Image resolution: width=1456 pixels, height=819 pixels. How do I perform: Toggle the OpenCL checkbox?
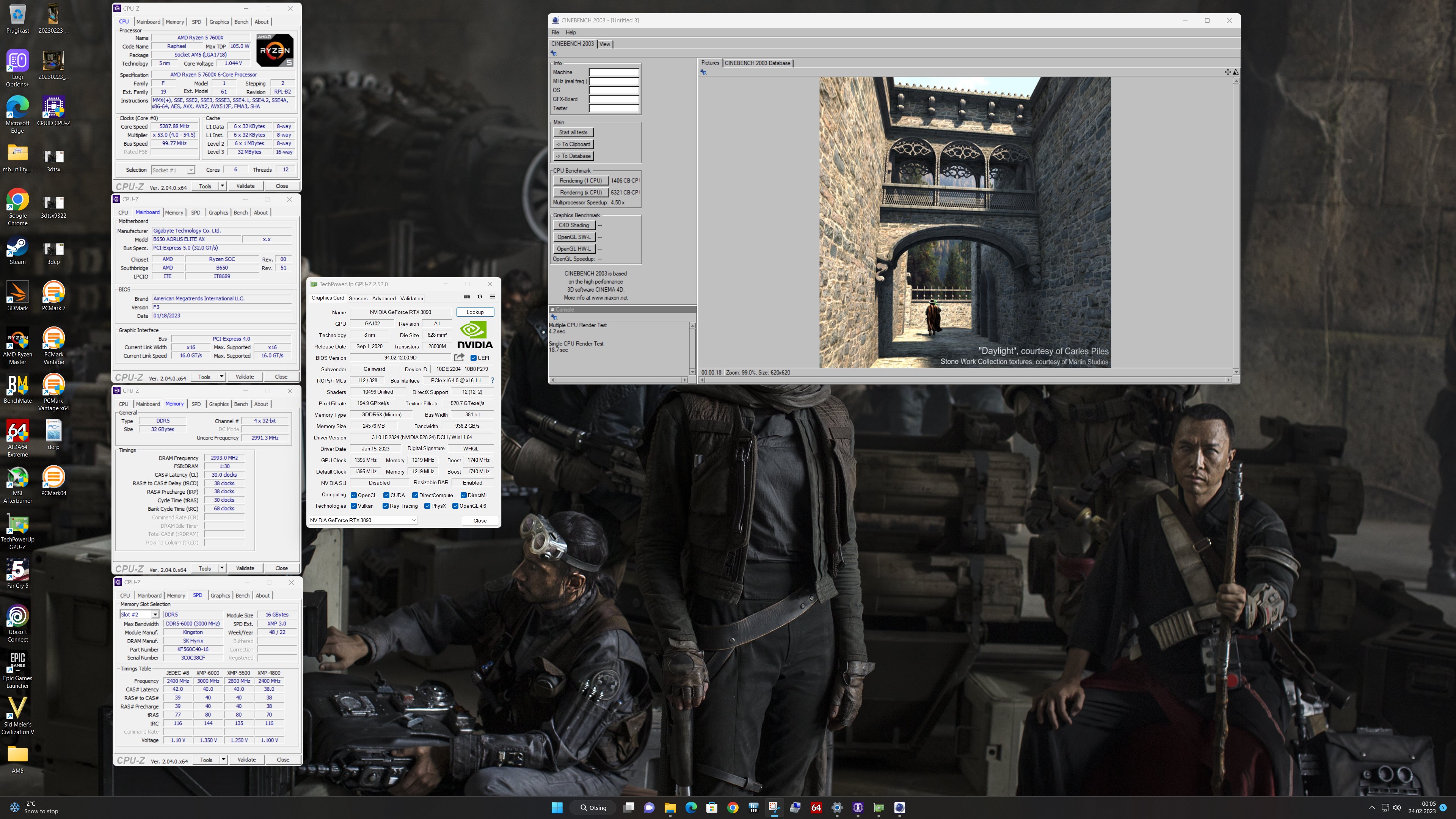pos(354,495)
